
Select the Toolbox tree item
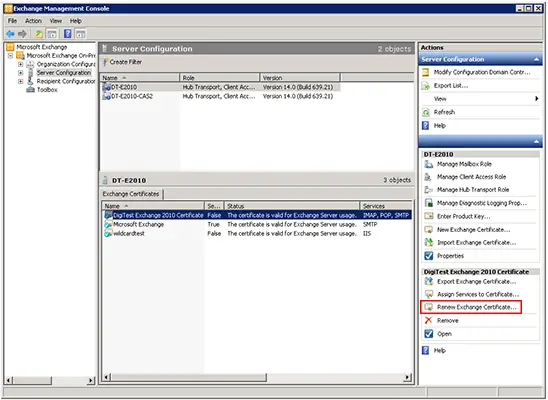point(47,90)
